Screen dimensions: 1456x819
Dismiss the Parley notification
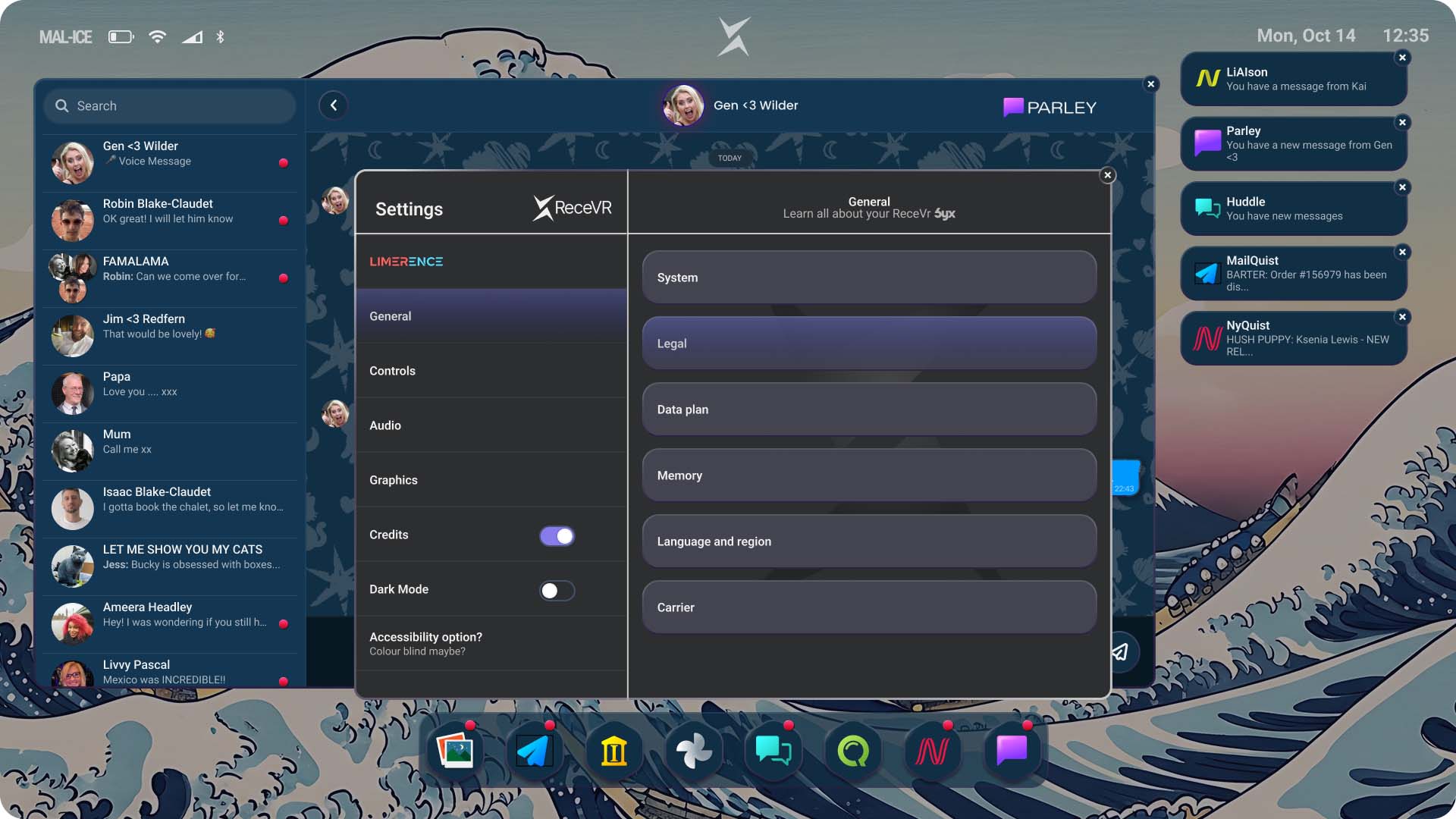1403,122
